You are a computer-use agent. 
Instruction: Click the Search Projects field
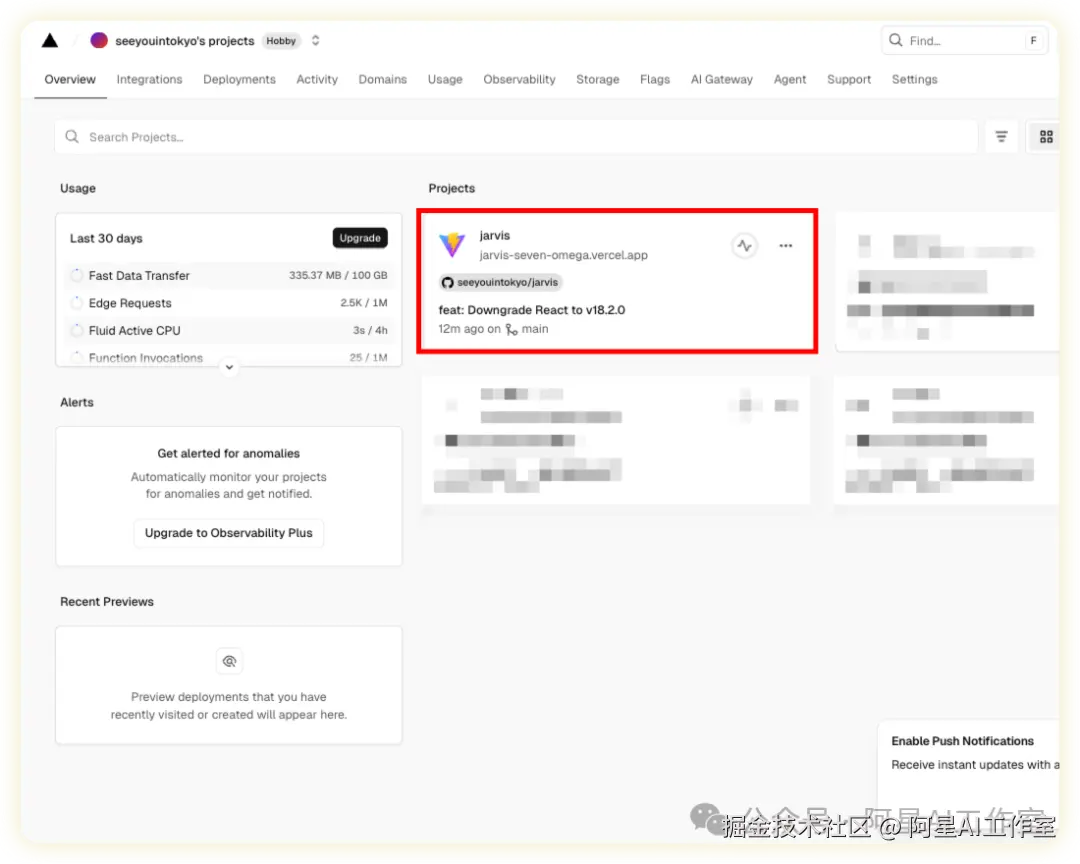coord(516,137)
